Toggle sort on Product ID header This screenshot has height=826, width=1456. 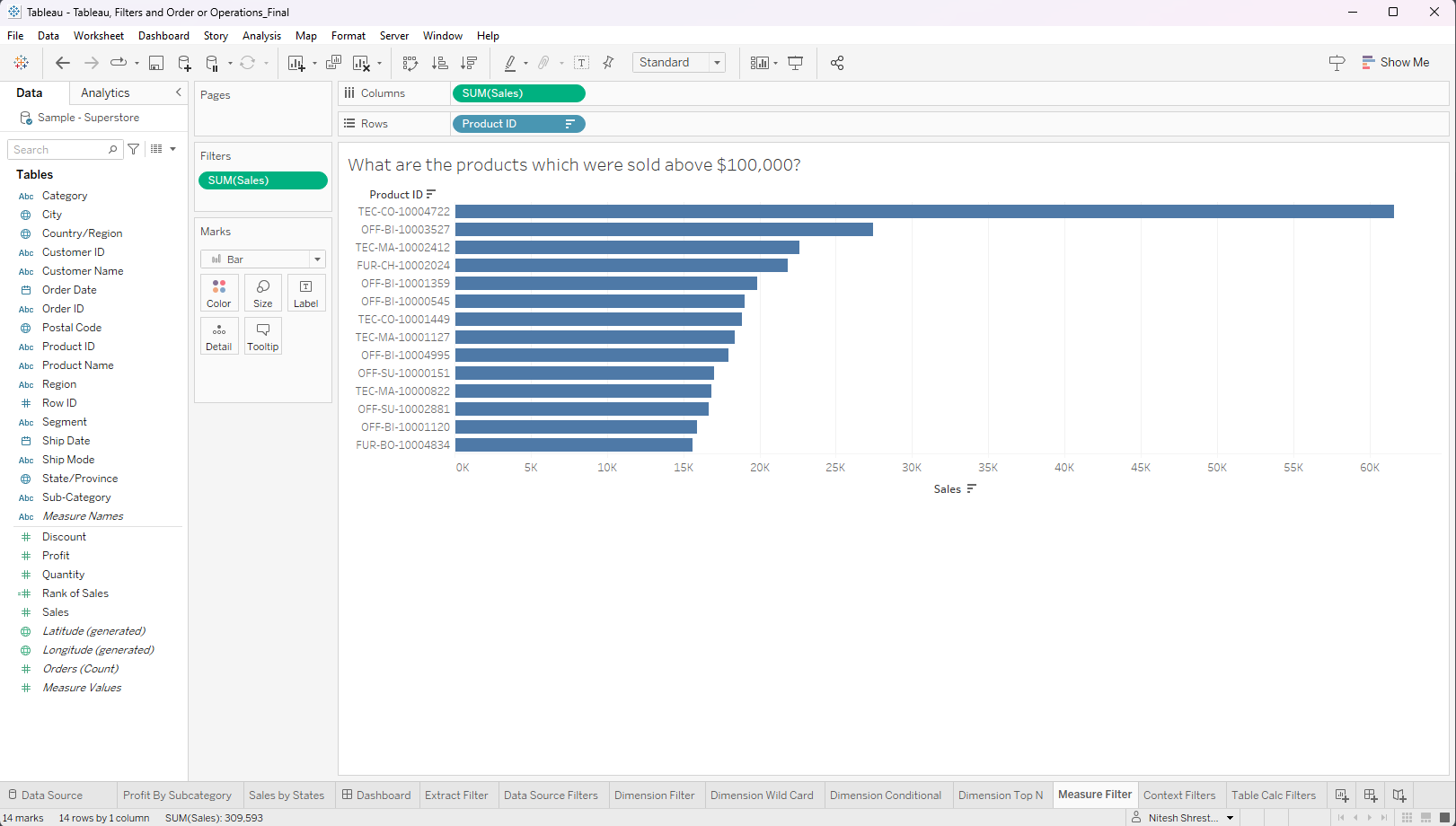431,194
